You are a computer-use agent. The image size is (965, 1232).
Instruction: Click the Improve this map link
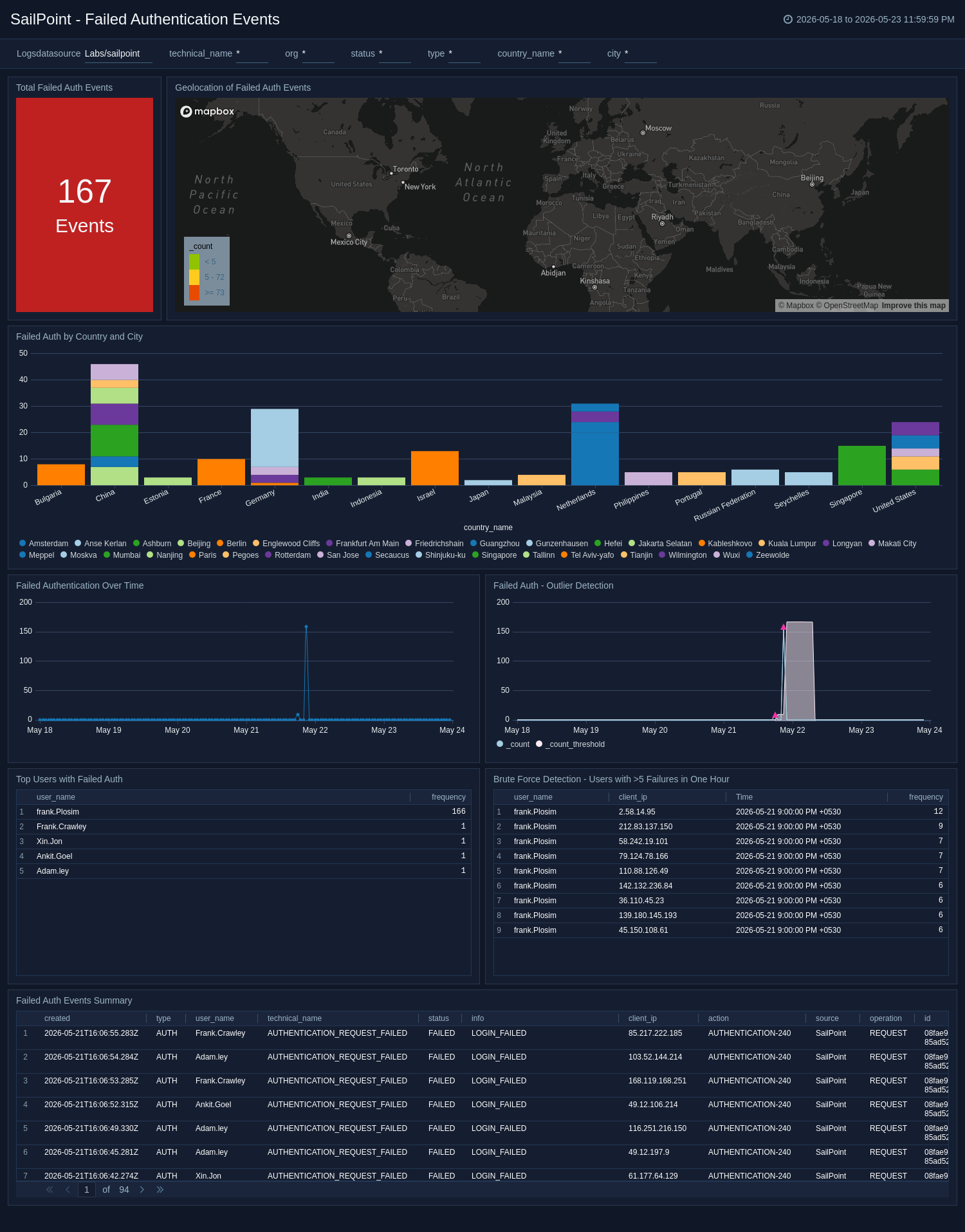(914, 306)
